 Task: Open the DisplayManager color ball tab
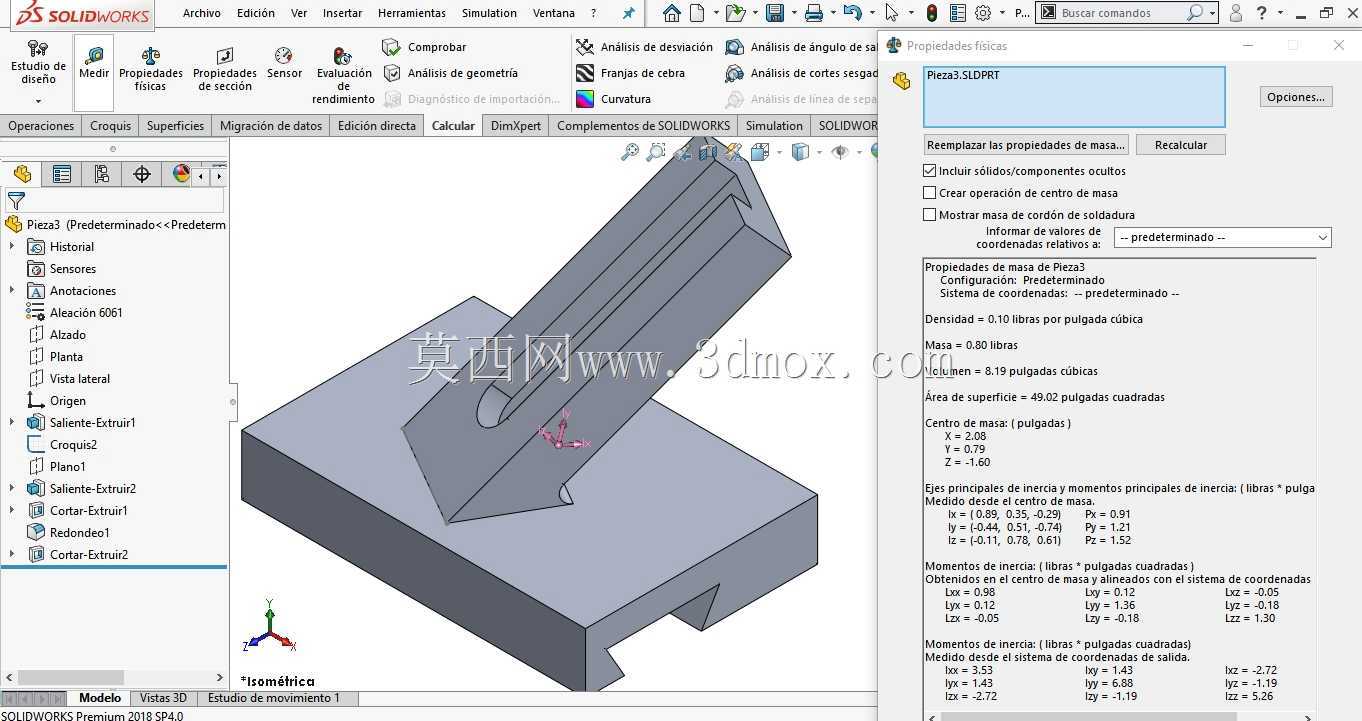coord(181,174)
